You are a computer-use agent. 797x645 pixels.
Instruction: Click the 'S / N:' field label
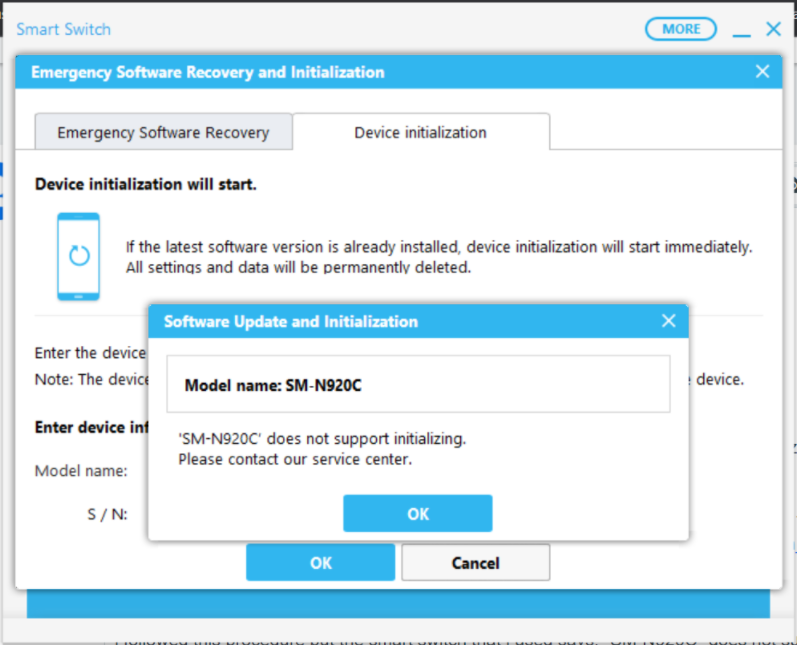[x=107, y=515]
